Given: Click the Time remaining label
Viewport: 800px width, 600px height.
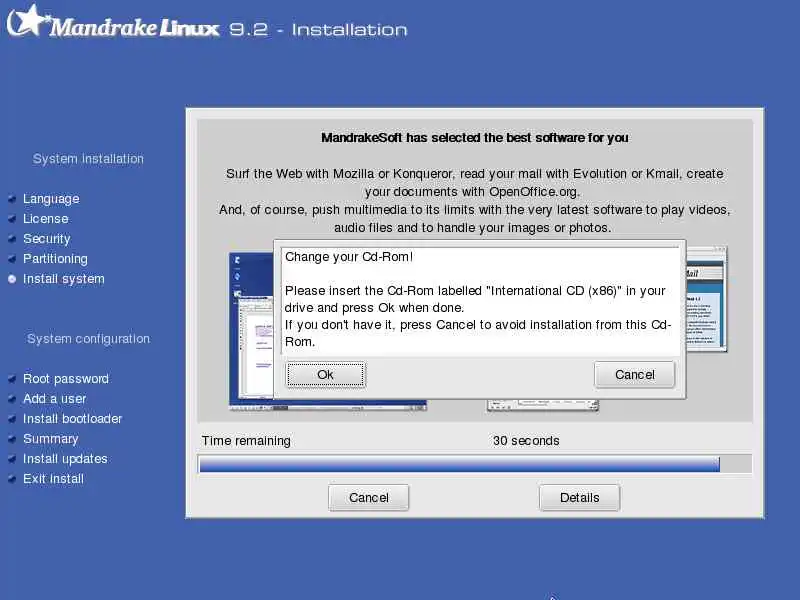Looking at the screenshot, I should [246, 441].
